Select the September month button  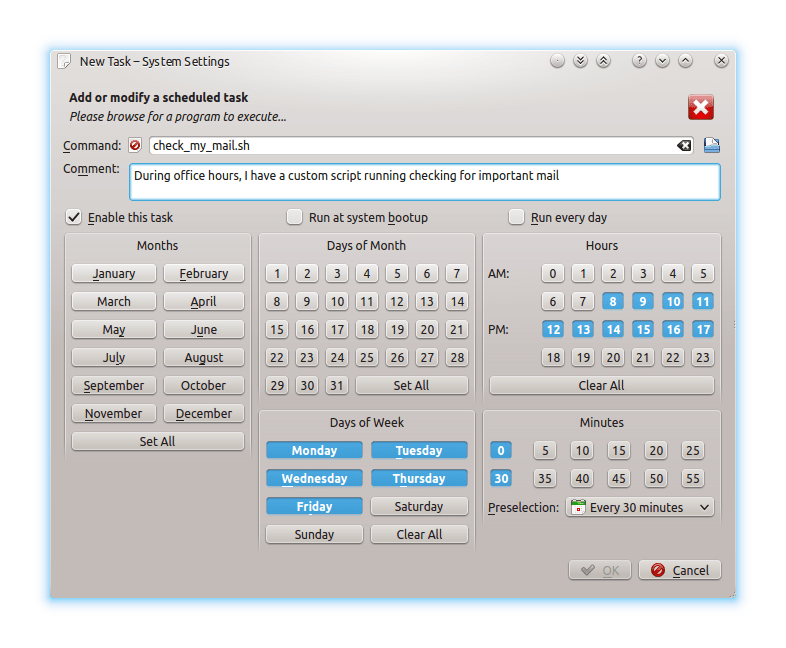(x=114, y=385)
